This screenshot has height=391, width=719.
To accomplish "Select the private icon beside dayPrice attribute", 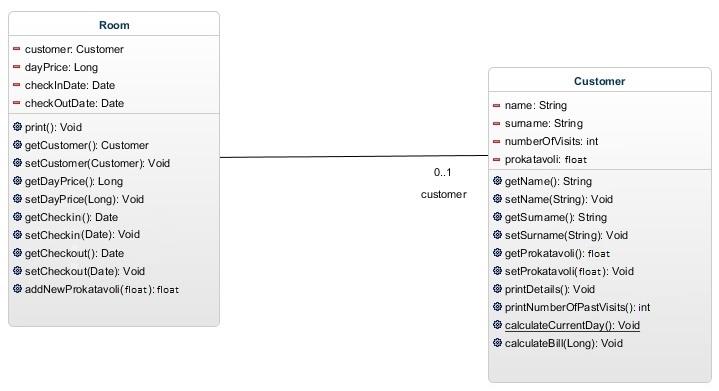I will point(17,67).
